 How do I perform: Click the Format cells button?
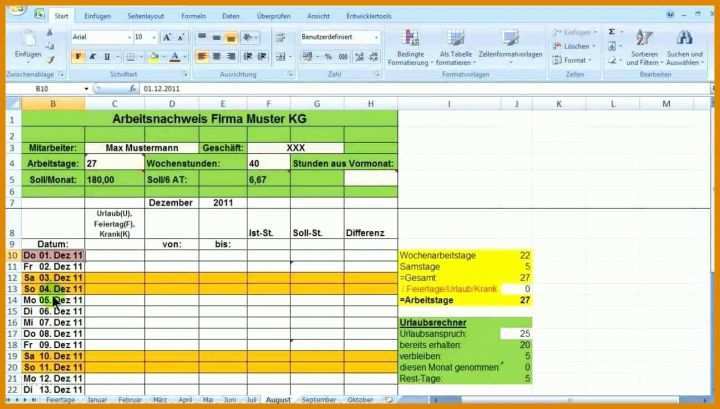coord(573,60)
